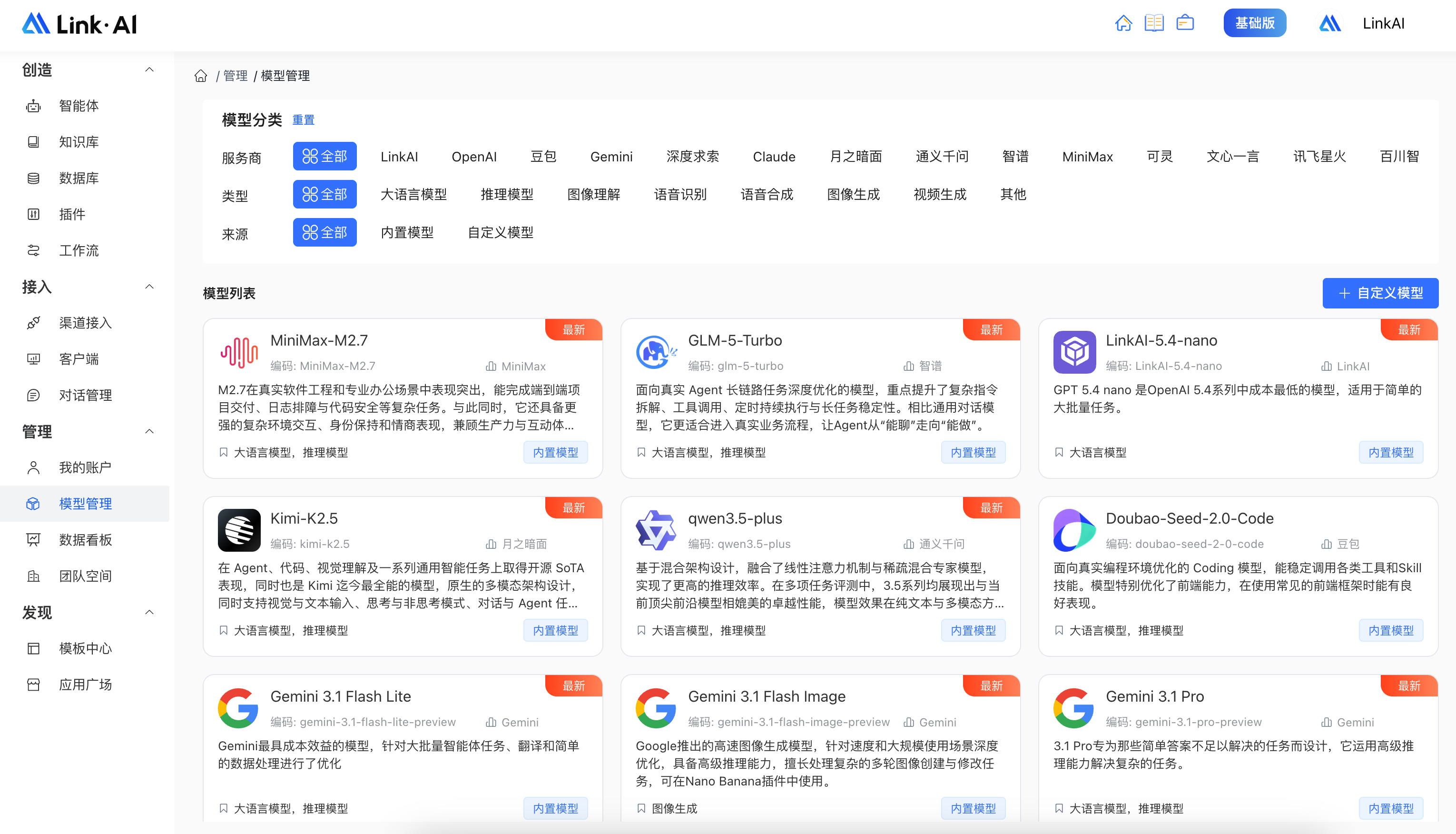Click the 重置 link to reset filters
The image size is (1456, 834).
tap(304, 119)
